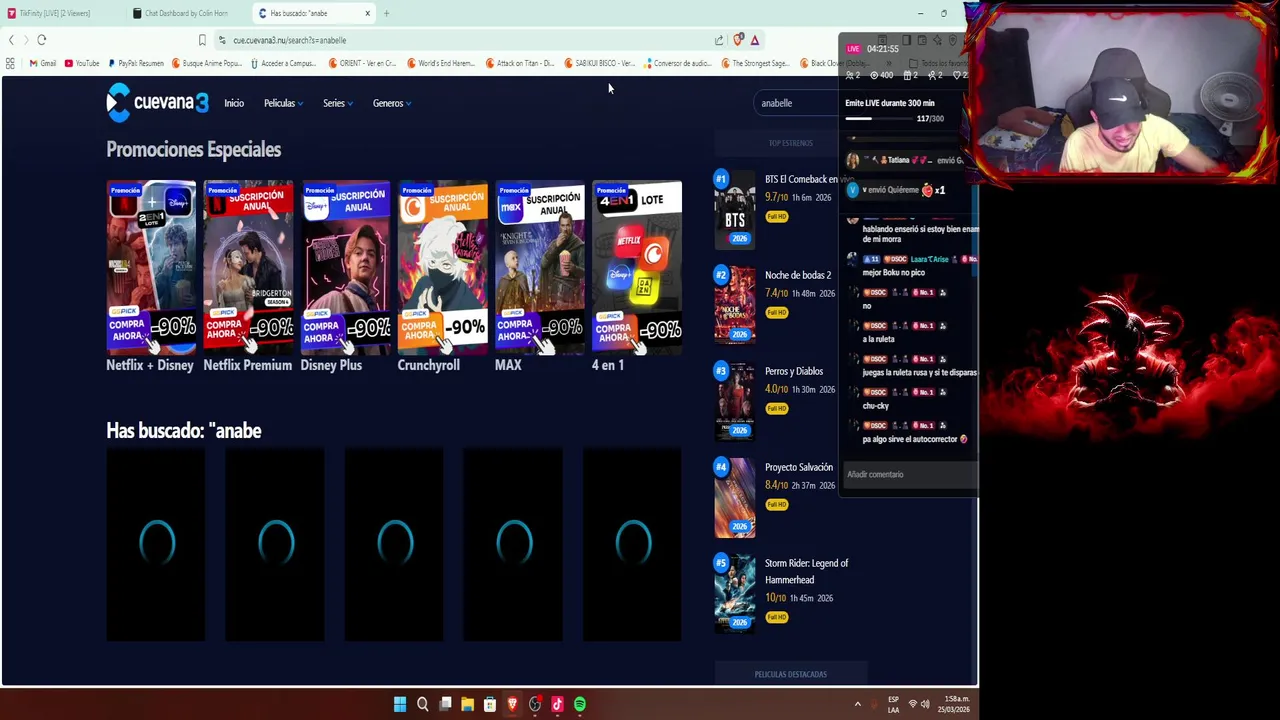The height and width of the screenshot is (720, 1280).
Task: Open Attack on Titan bookmark
Action: click(x=520, y=63)
